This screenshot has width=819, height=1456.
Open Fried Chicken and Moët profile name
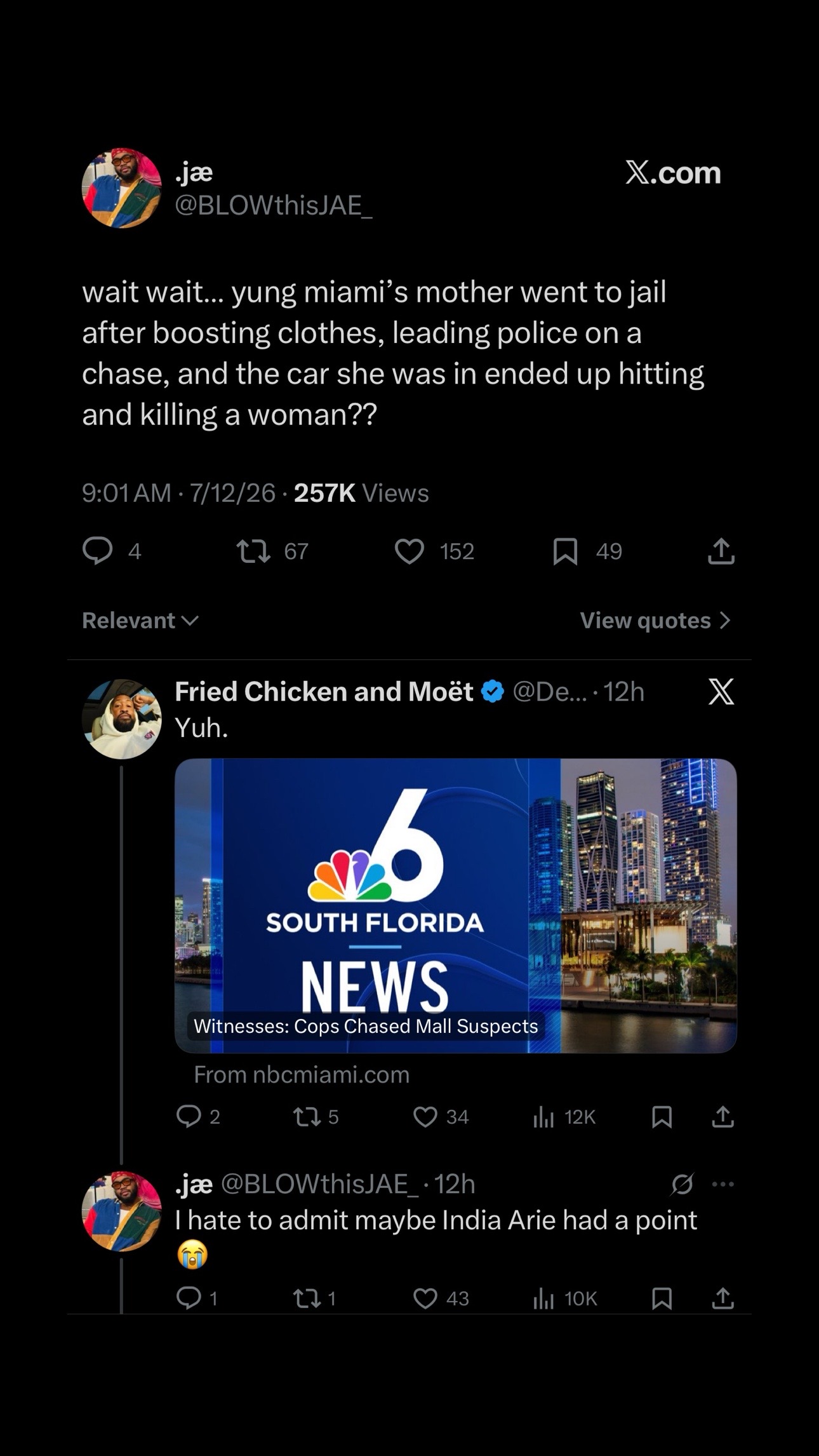click(x=324, y=691)
